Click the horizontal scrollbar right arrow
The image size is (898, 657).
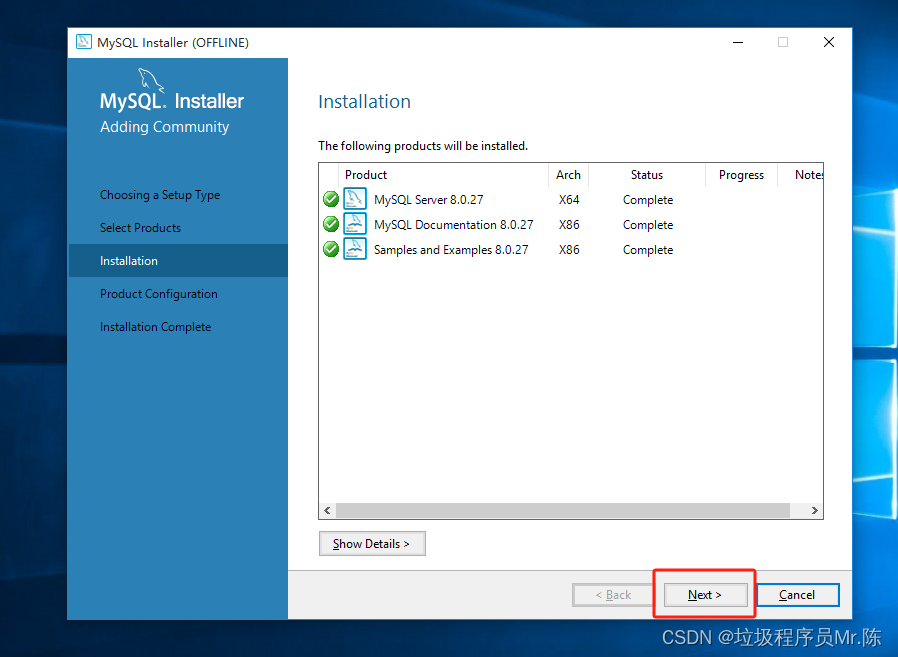(x=814, y=510)
